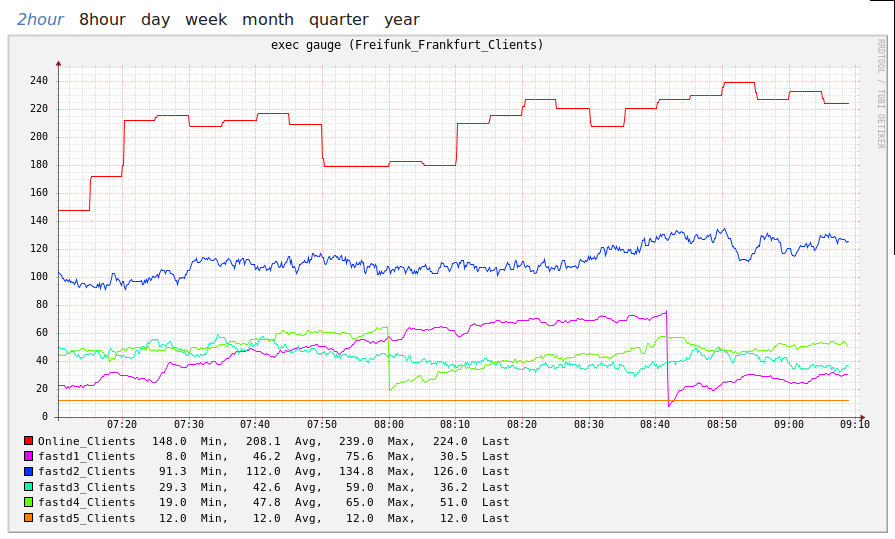The width and height of the screenshot is (895, 539).
Task: Click the 09:10 time axis label
Action: point(855,425)
